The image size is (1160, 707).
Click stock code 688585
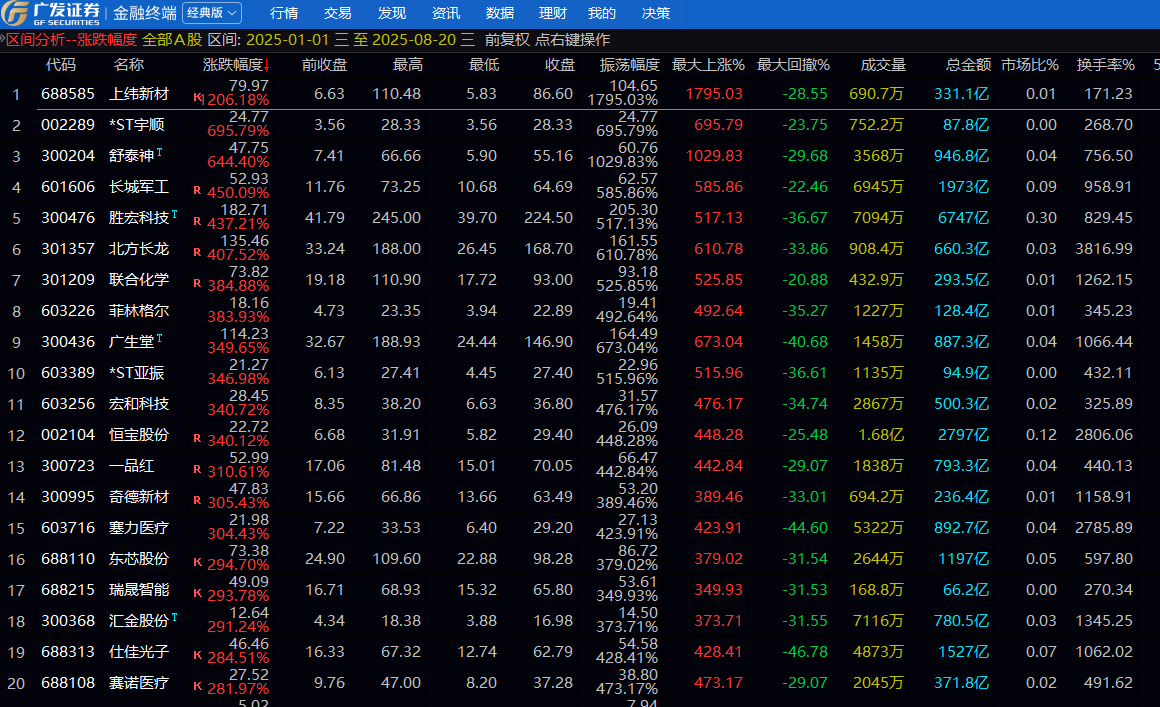pyautogui.click(x=68, y=94)
